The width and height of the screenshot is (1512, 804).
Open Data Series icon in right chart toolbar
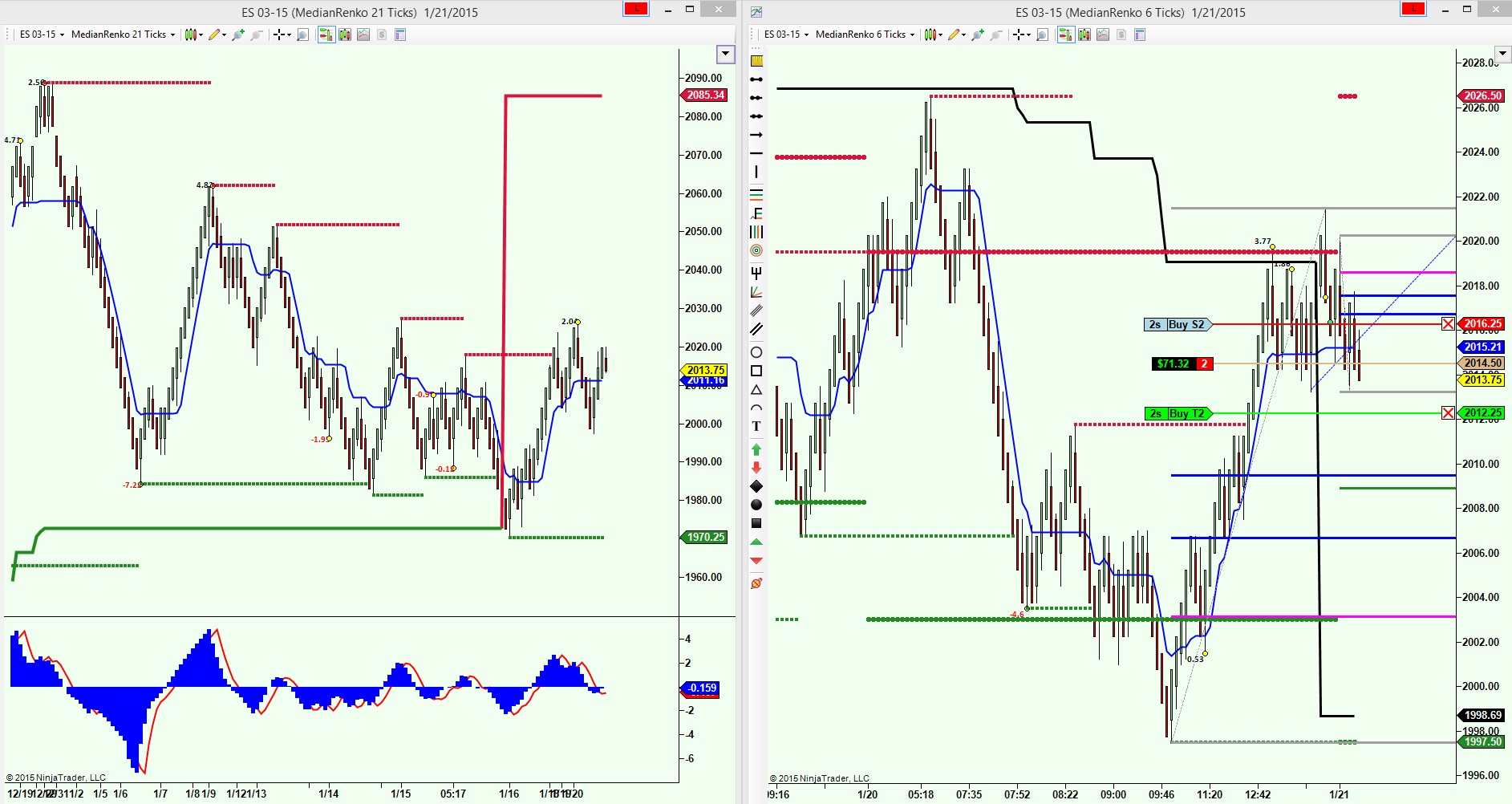click(1084, 35)
